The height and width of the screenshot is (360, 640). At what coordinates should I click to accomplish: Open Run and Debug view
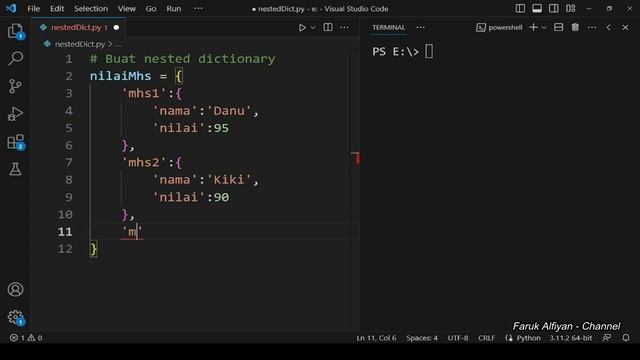[x=16, y=114]
